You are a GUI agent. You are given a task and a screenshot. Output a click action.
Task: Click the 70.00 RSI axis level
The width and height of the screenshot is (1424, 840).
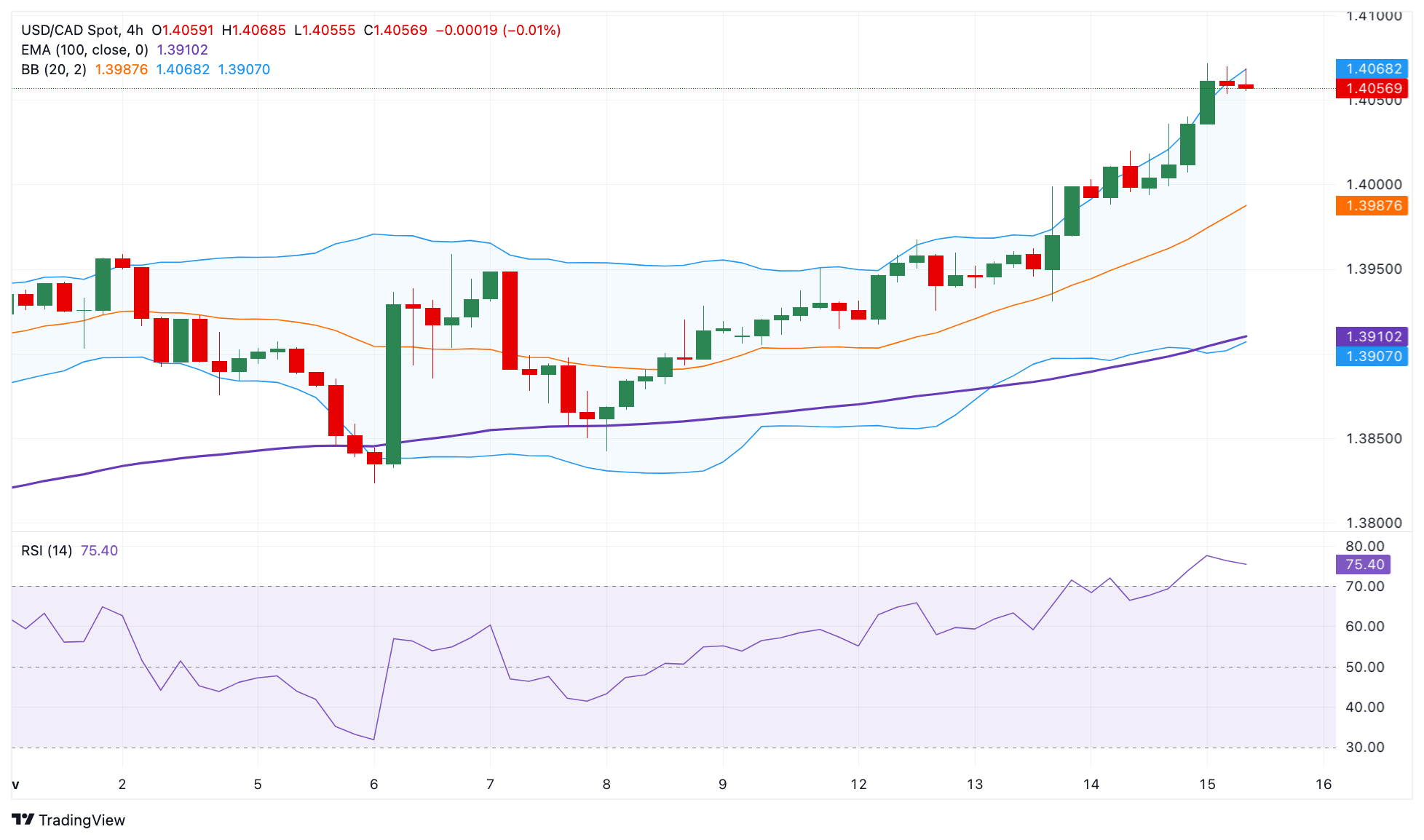click(1364, 586)
